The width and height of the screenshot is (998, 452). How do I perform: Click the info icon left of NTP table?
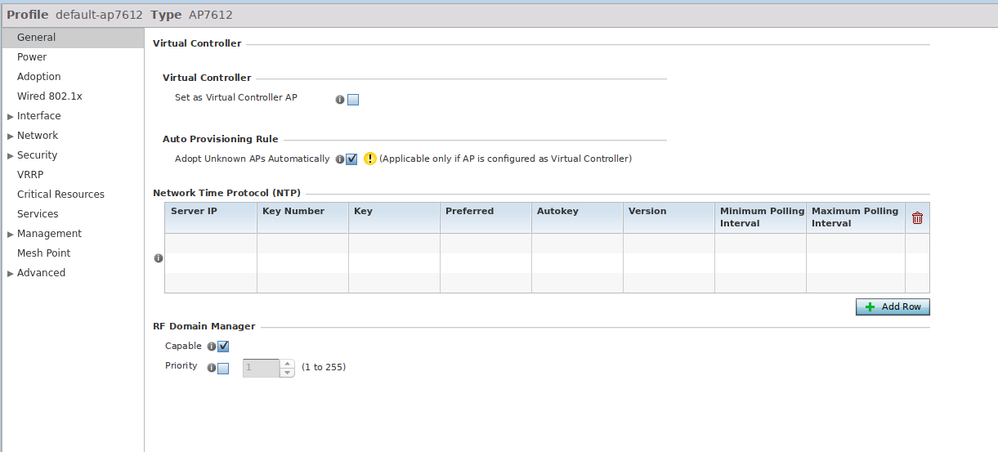[158, 258]
